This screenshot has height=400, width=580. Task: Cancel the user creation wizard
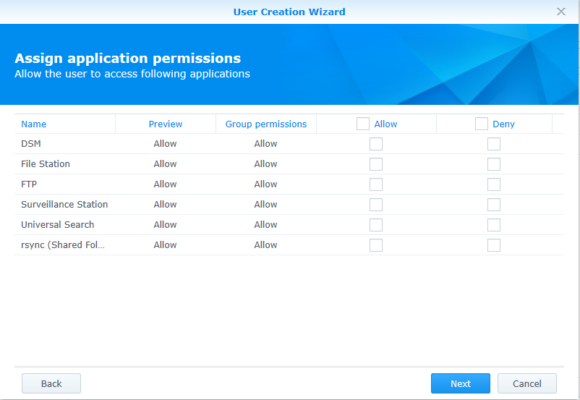(527, 383)
